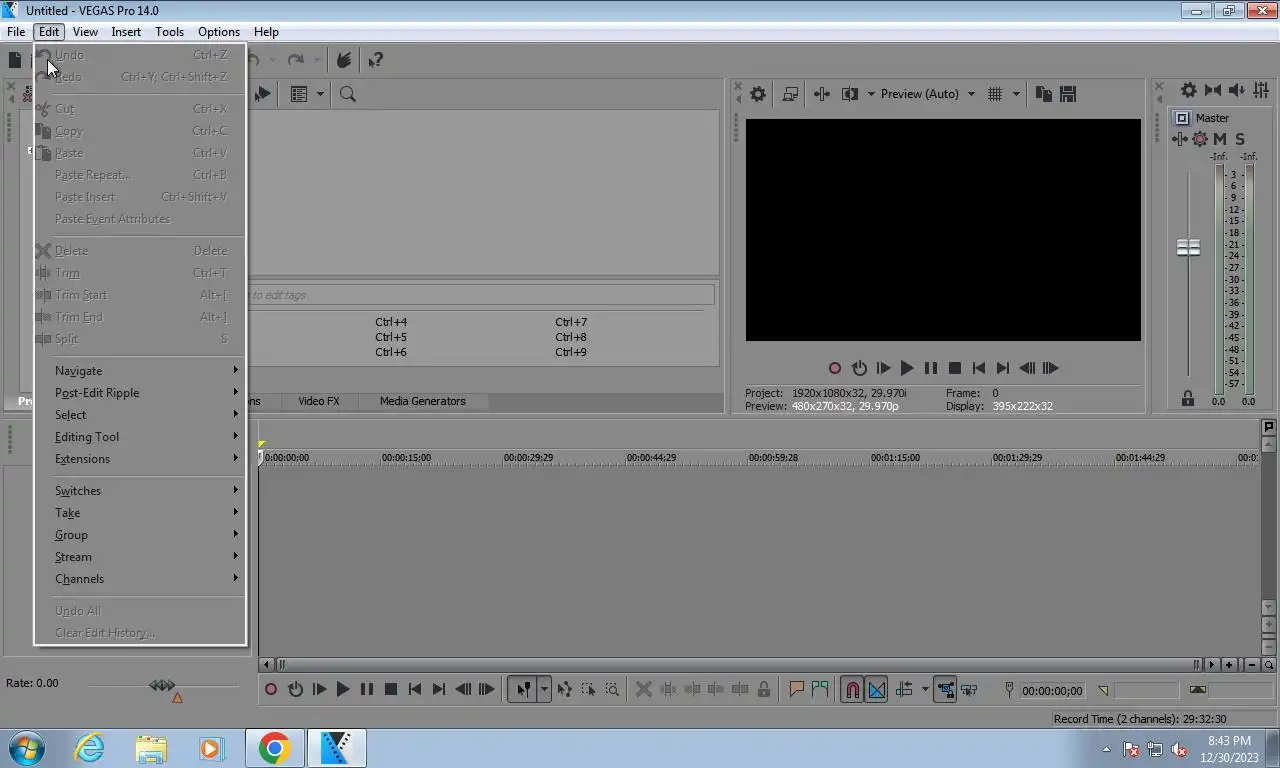Image resolution: width=1280 pixels, height=768 pixels.
Task: Toggle the Master fader channel lock
Action: (x=1188, y=399)
